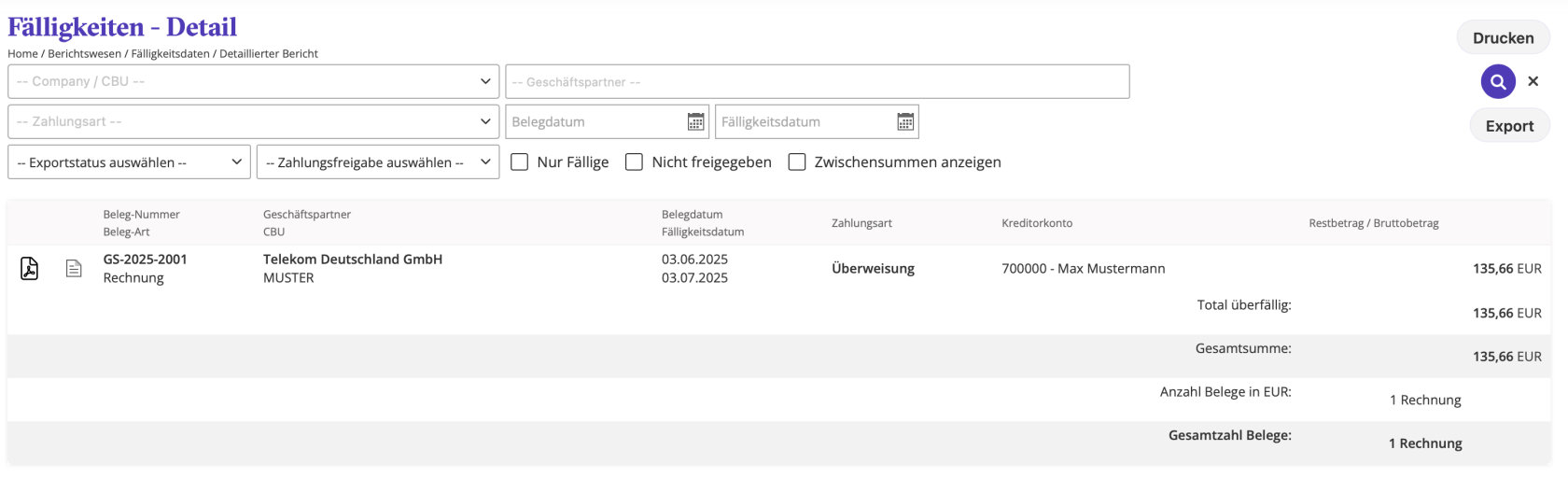This screenshot has height=492, width=1568.
Task: Open the PDF icon for GS-2025-2001
Action: tap(30, 269)
